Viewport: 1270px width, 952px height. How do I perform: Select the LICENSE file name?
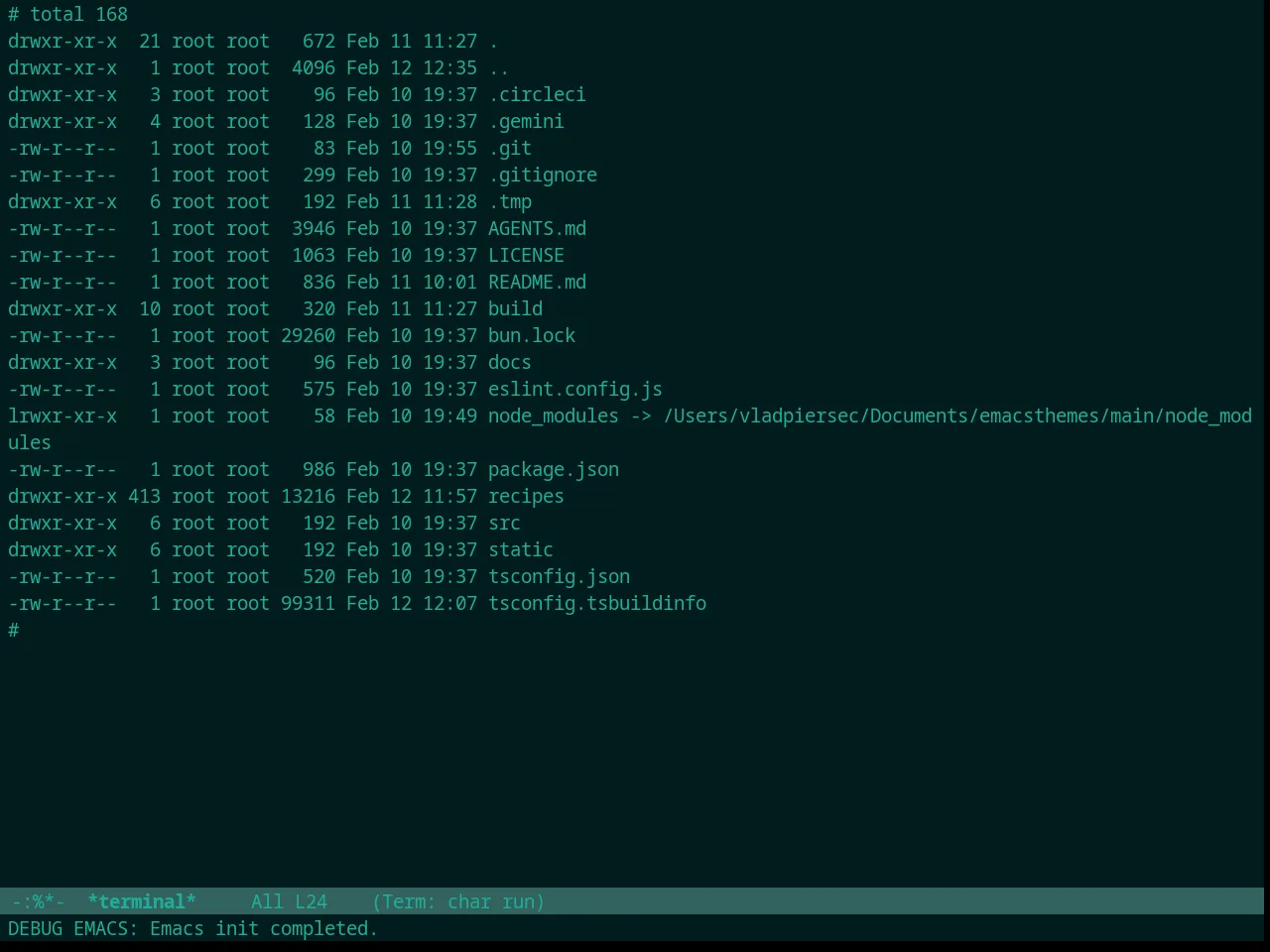point(526,255)
